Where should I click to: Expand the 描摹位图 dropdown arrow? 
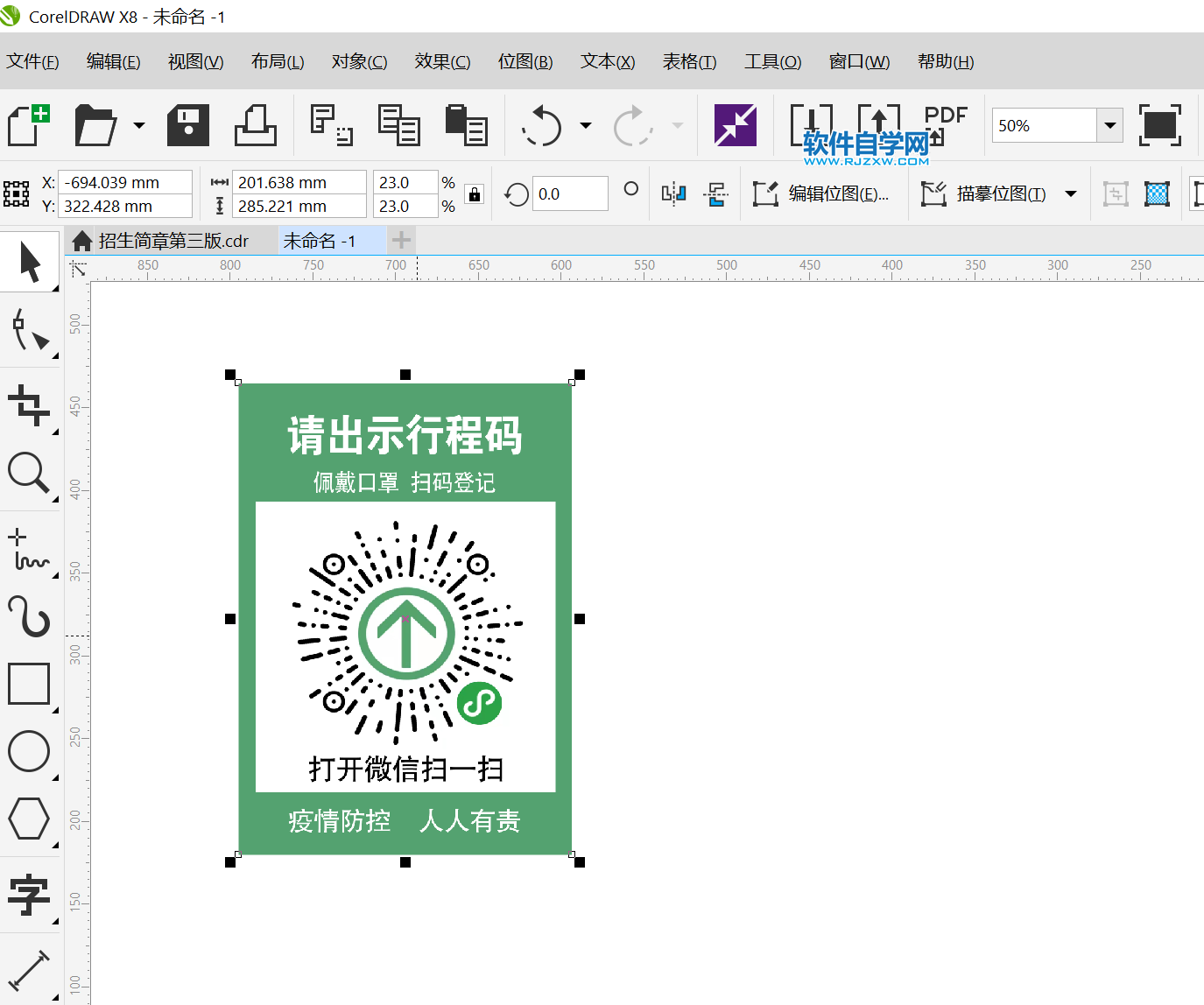(x=1072, y=193)
